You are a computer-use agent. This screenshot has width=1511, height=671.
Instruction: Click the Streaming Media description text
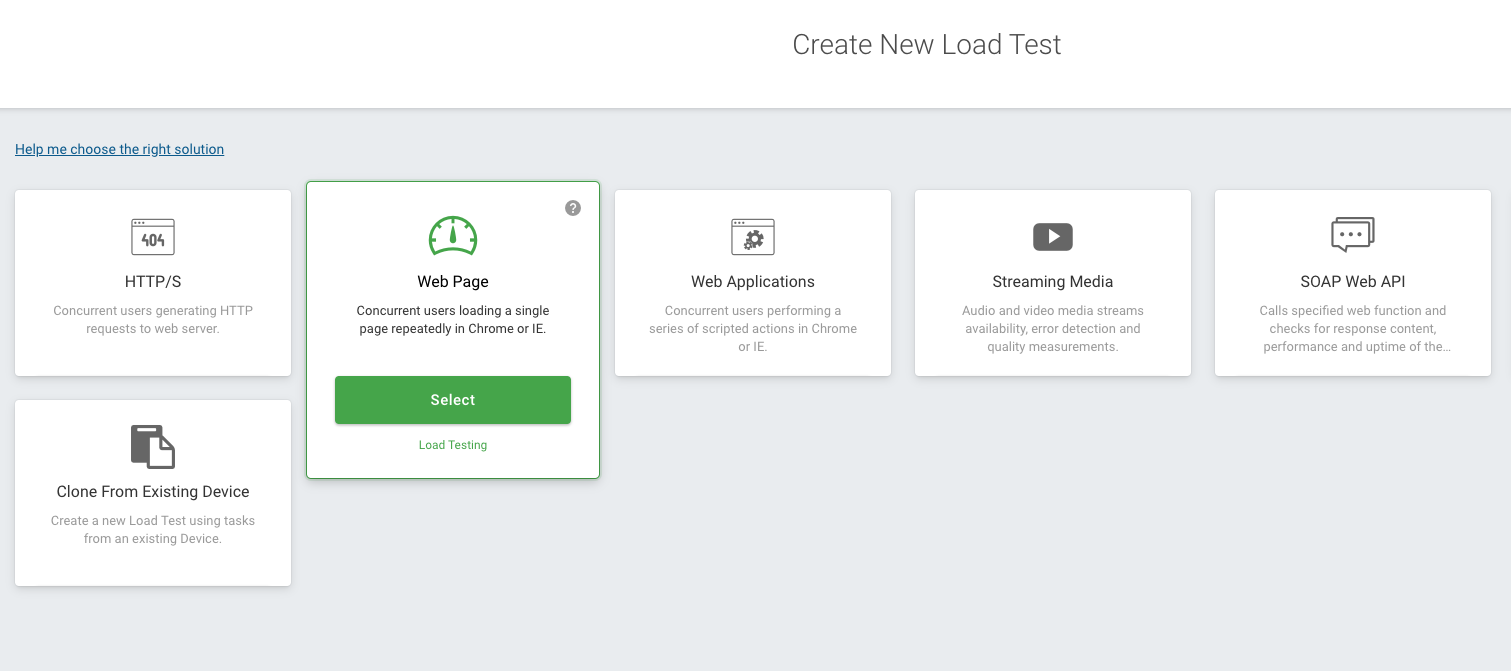pos(1053,329)
